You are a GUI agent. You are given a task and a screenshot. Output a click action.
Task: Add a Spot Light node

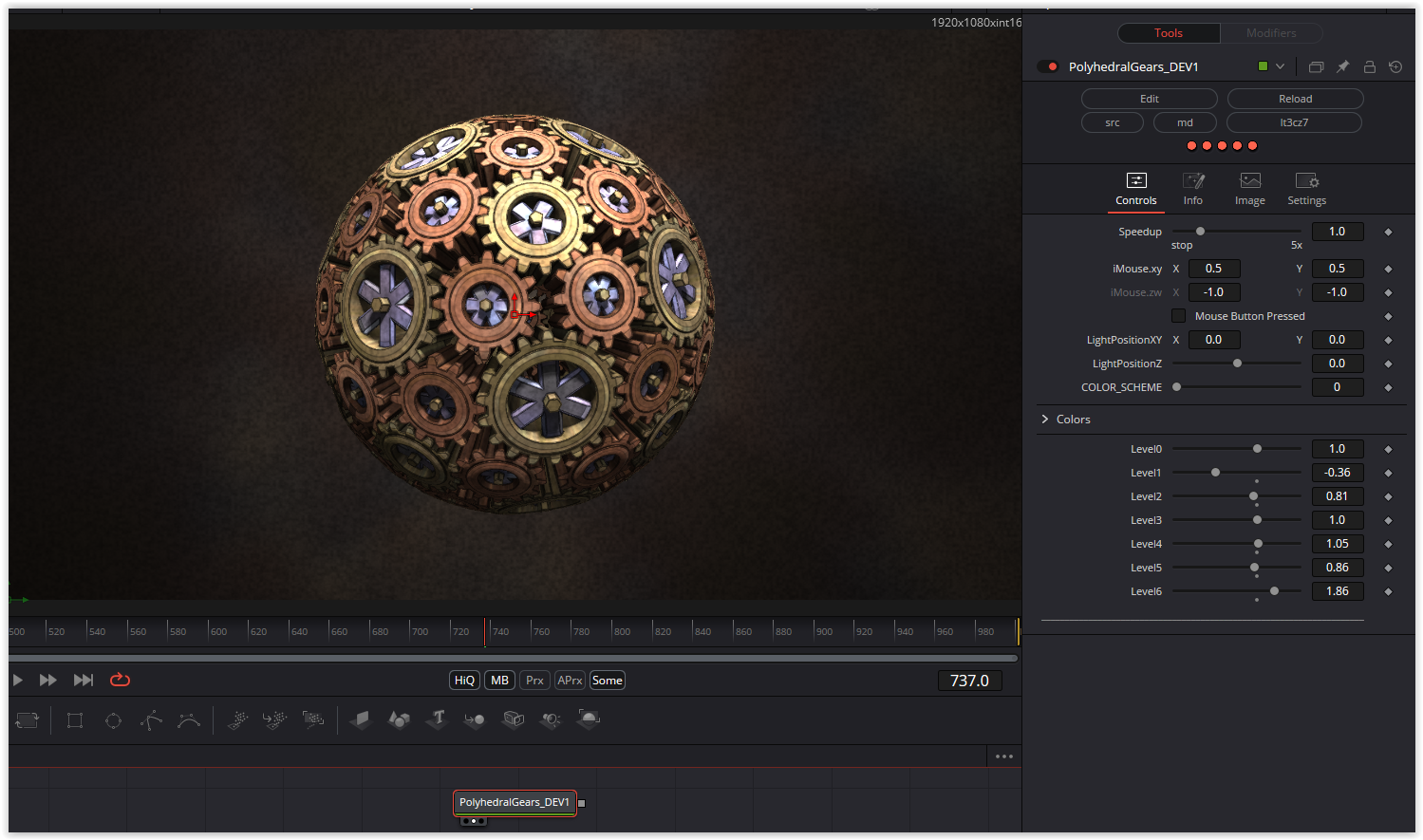pyautogui.click(x=551, y=719)
